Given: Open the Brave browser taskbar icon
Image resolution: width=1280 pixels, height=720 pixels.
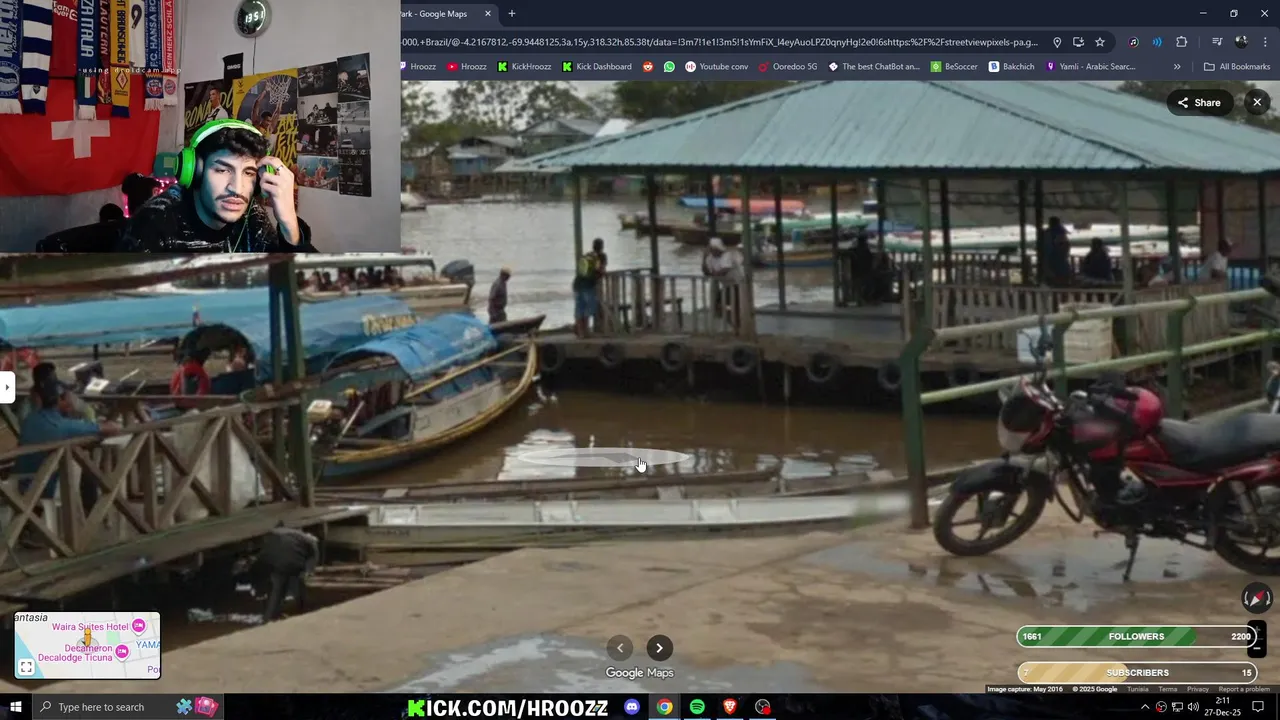Looking at the screenshot, I should tap(730, 707).
